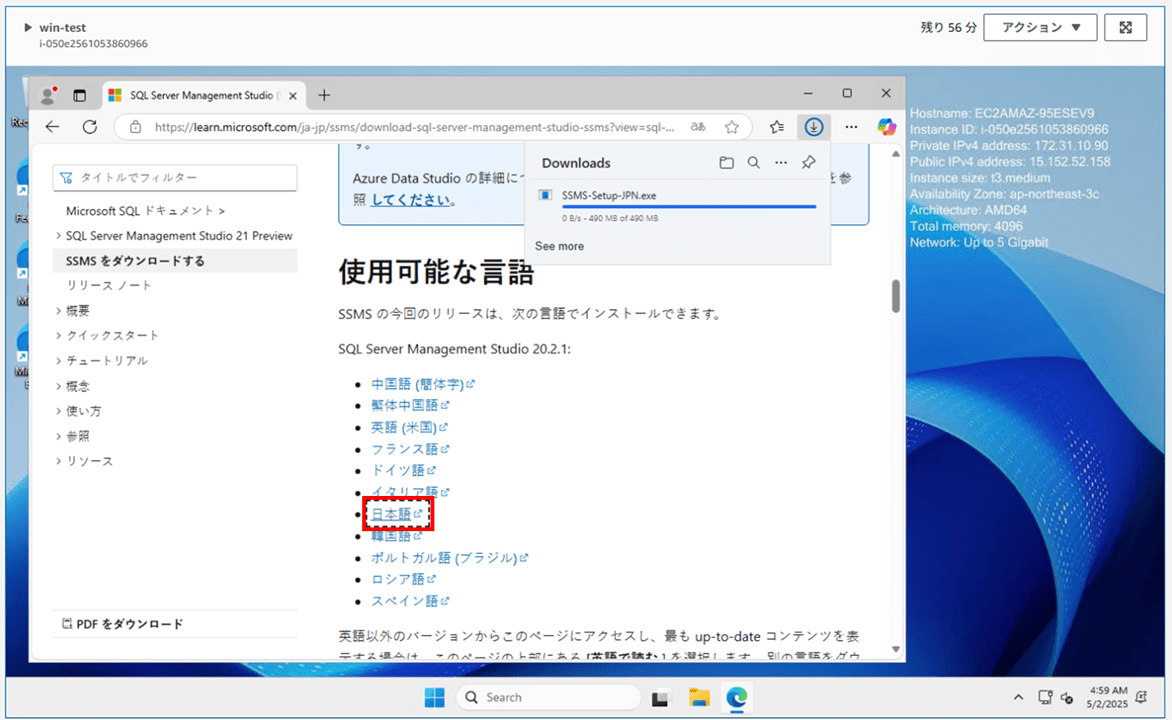Click Edge icon on taskbar
Image resolution: width=1172 pixels, height=720 pixels.
point(736,698)
